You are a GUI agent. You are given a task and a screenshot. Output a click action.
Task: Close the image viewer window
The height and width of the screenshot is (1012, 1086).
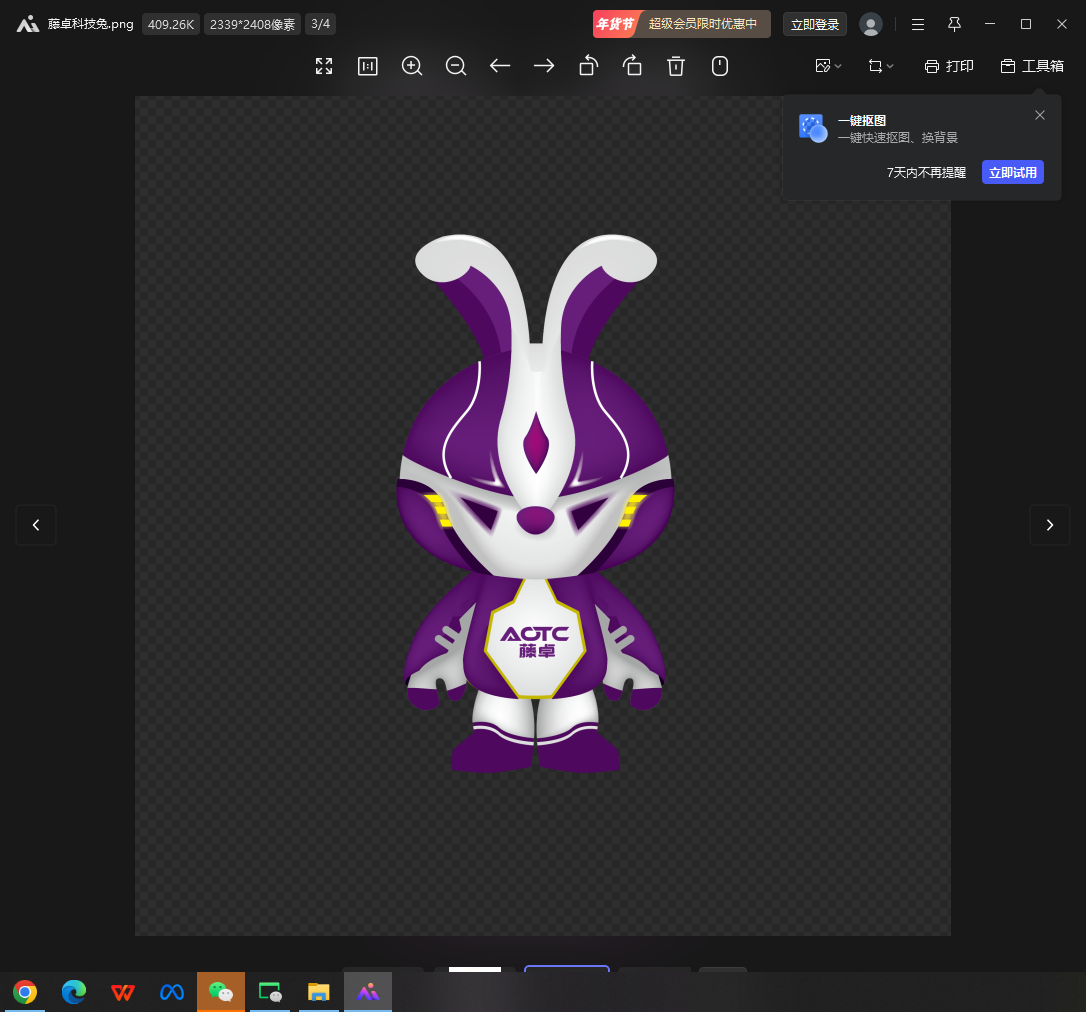1062,24
